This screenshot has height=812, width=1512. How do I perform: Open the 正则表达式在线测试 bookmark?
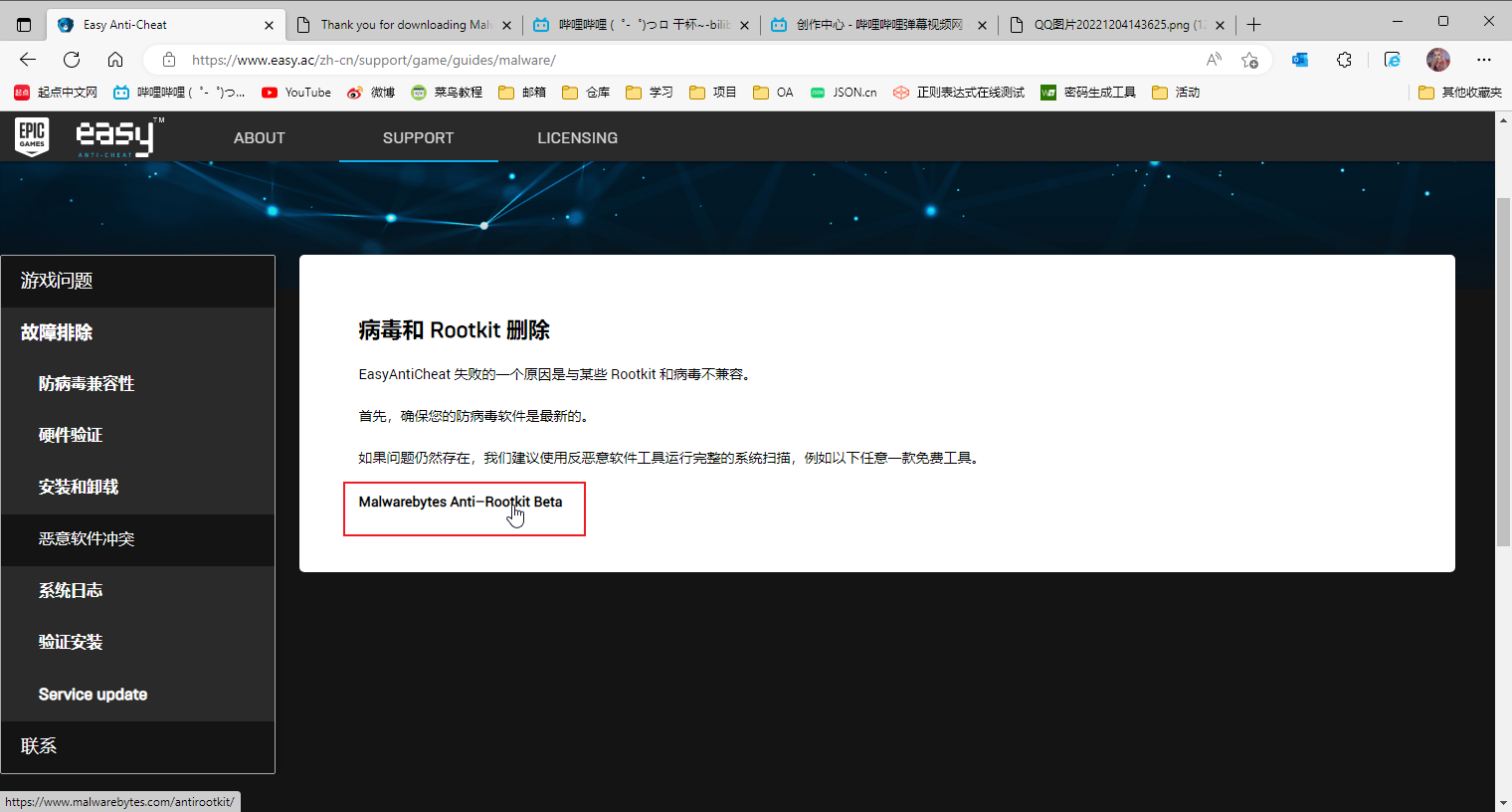(959, 93)
